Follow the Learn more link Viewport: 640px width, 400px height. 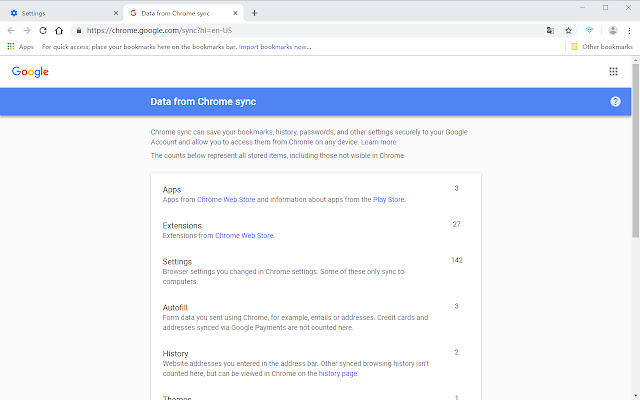(378, 143)
